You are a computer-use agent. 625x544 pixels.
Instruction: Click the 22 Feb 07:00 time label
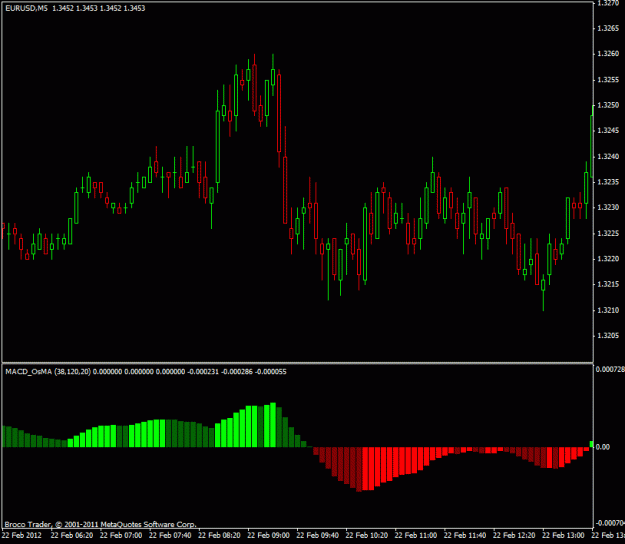coord(121,535)
